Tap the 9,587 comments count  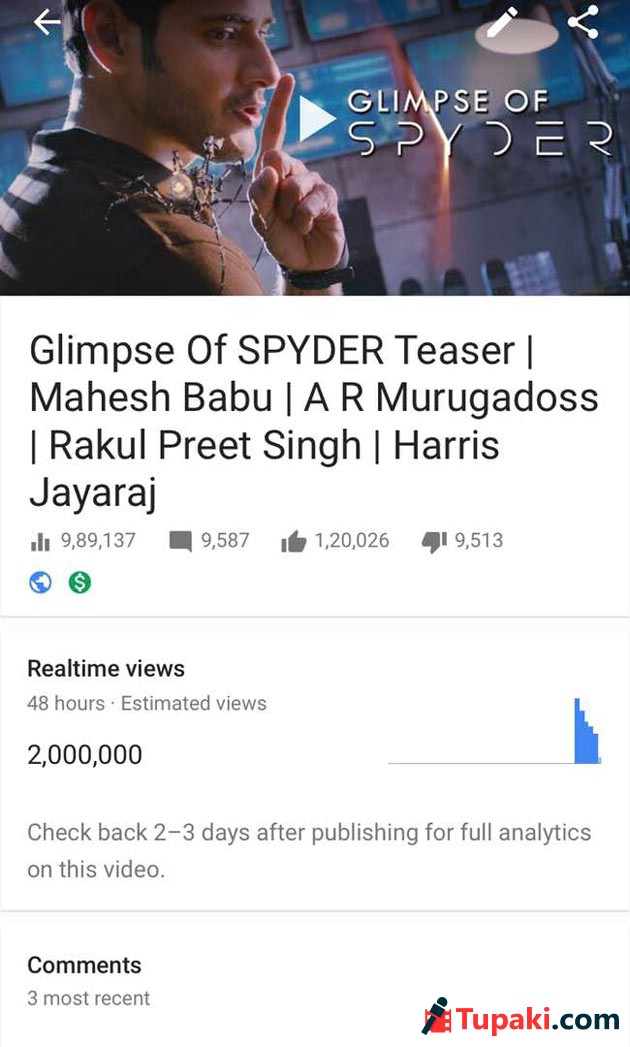225,540
